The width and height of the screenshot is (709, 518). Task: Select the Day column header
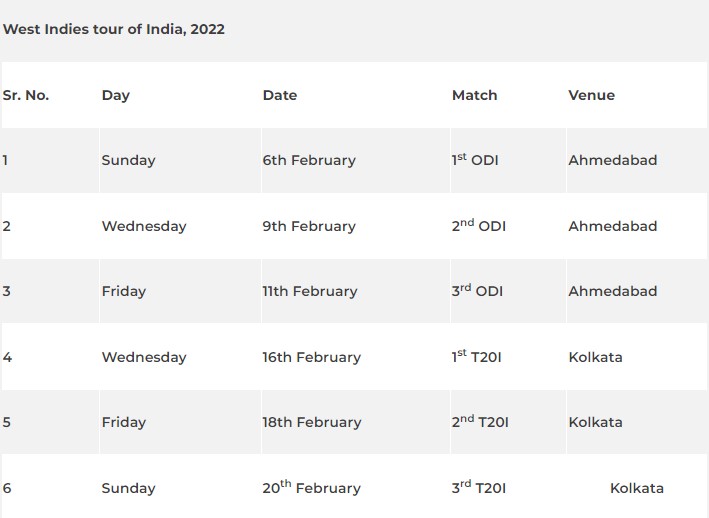[116, 96]
